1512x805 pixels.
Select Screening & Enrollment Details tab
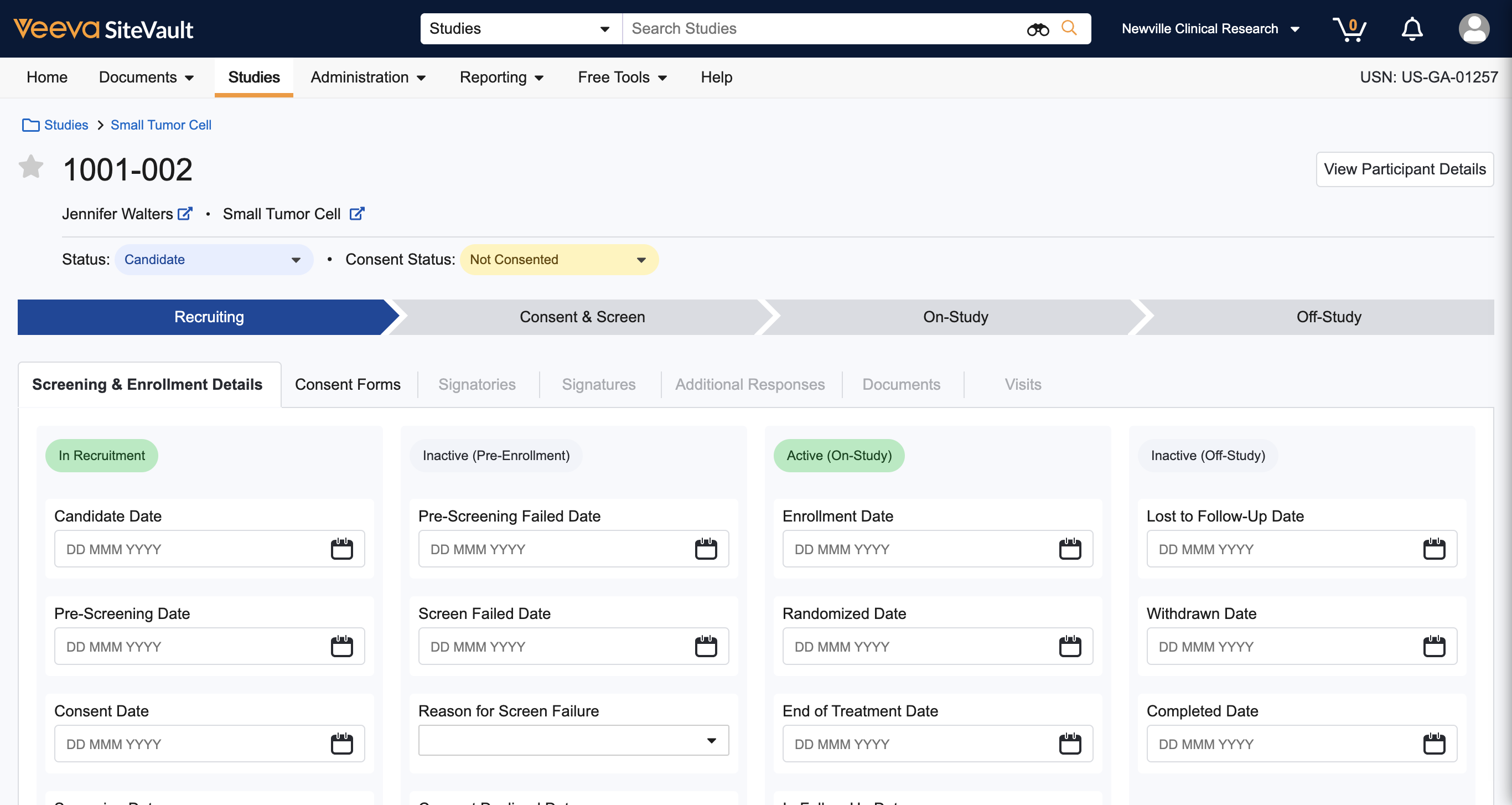coord(149,385)
